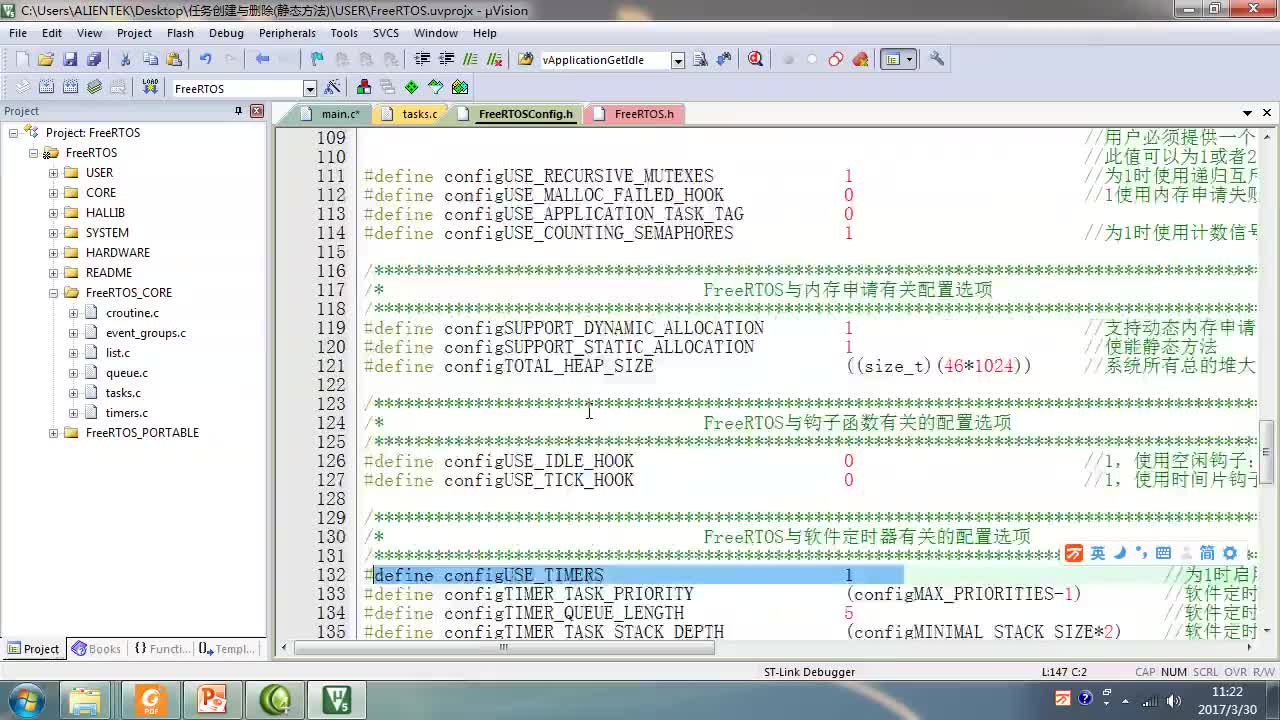This screenshot has height=720, width=1280.
Task: Open the Debug menu
Action: click(x=226, y=33)
